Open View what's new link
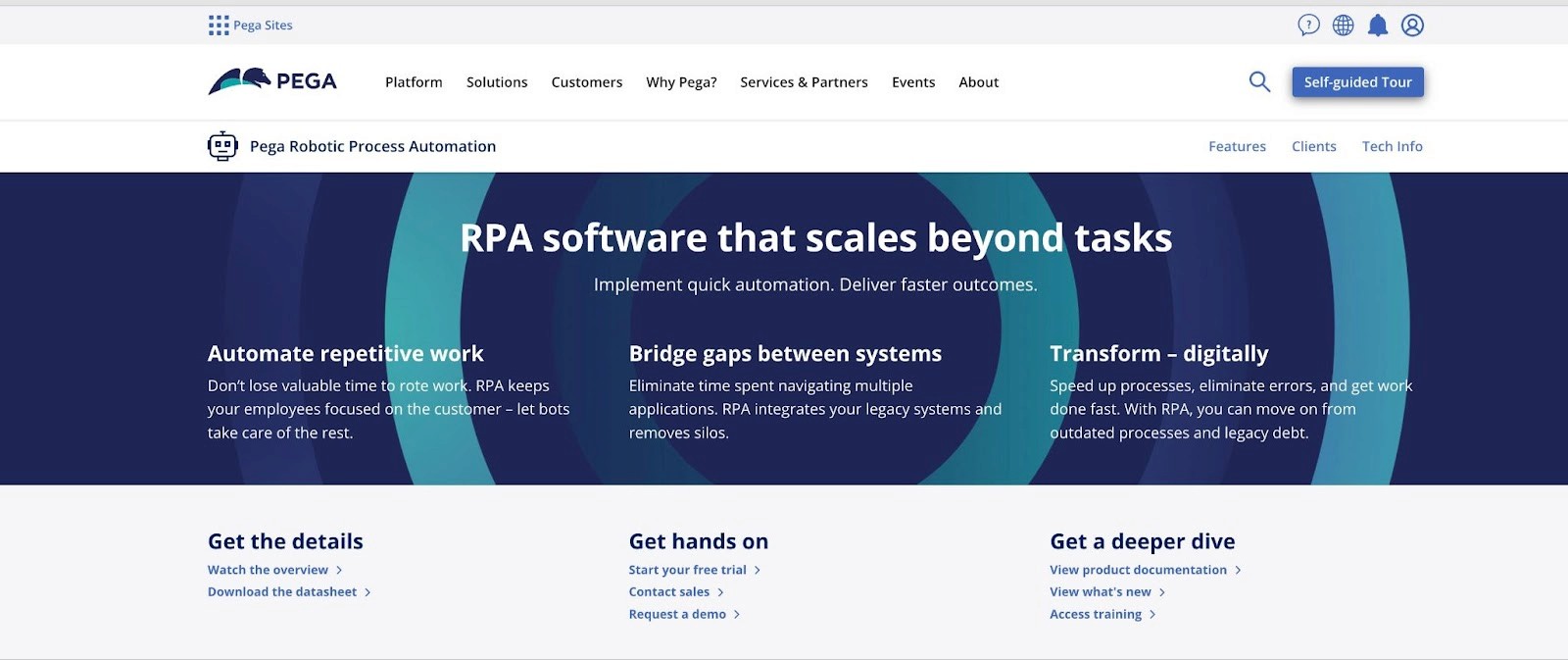Image resolution: width=1568 pixels, height=660 pixels. coord(1101,592)
